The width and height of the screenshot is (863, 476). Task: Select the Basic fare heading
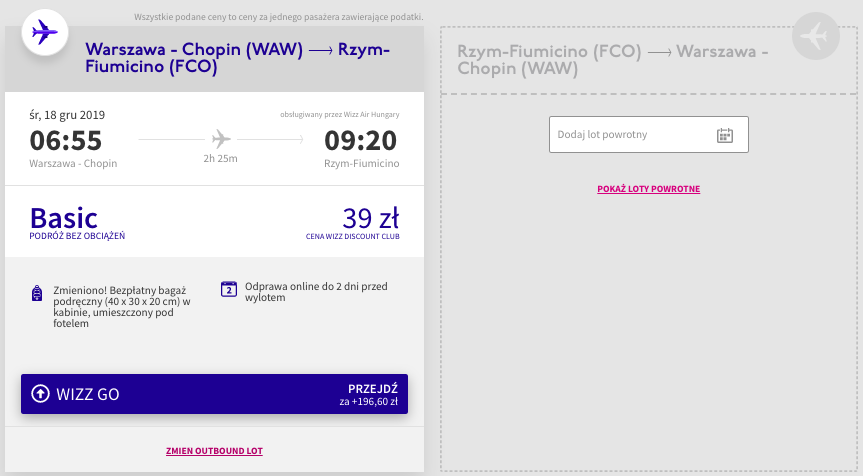64,218
